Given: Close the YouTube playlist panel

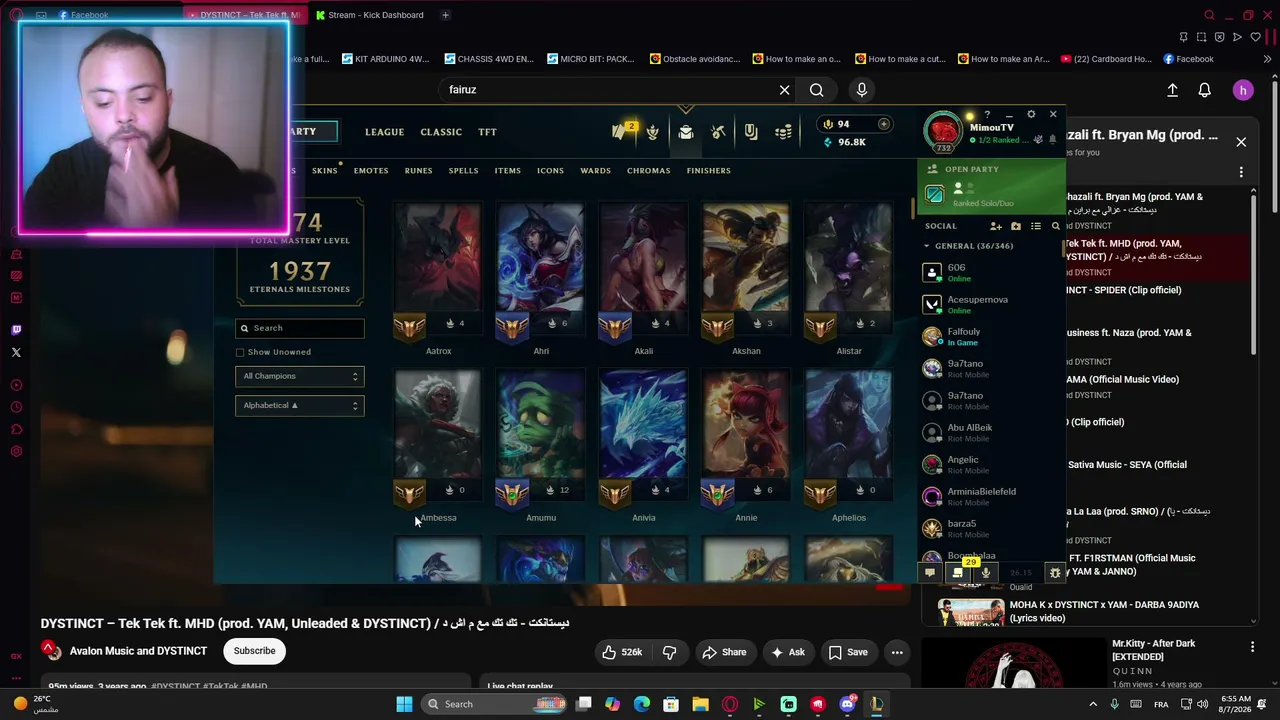Looking at the screenshot, I should pos(1241,142).
